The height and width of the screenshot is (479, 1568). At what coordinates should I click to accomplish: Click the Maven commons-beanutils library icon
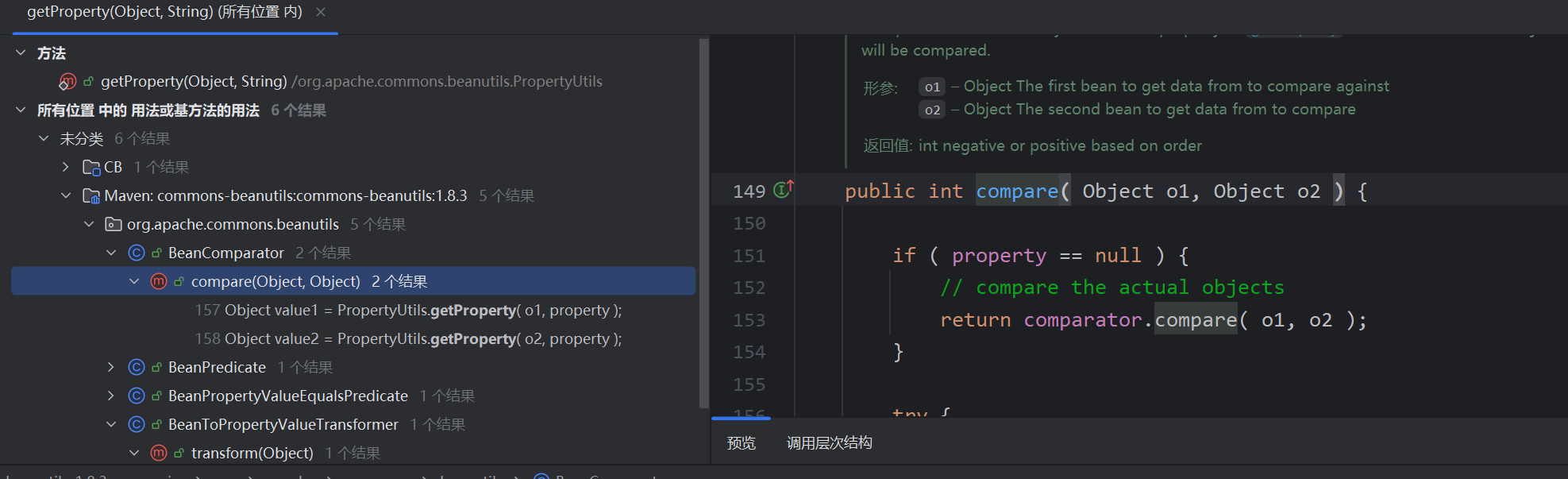tap(91, 195)
